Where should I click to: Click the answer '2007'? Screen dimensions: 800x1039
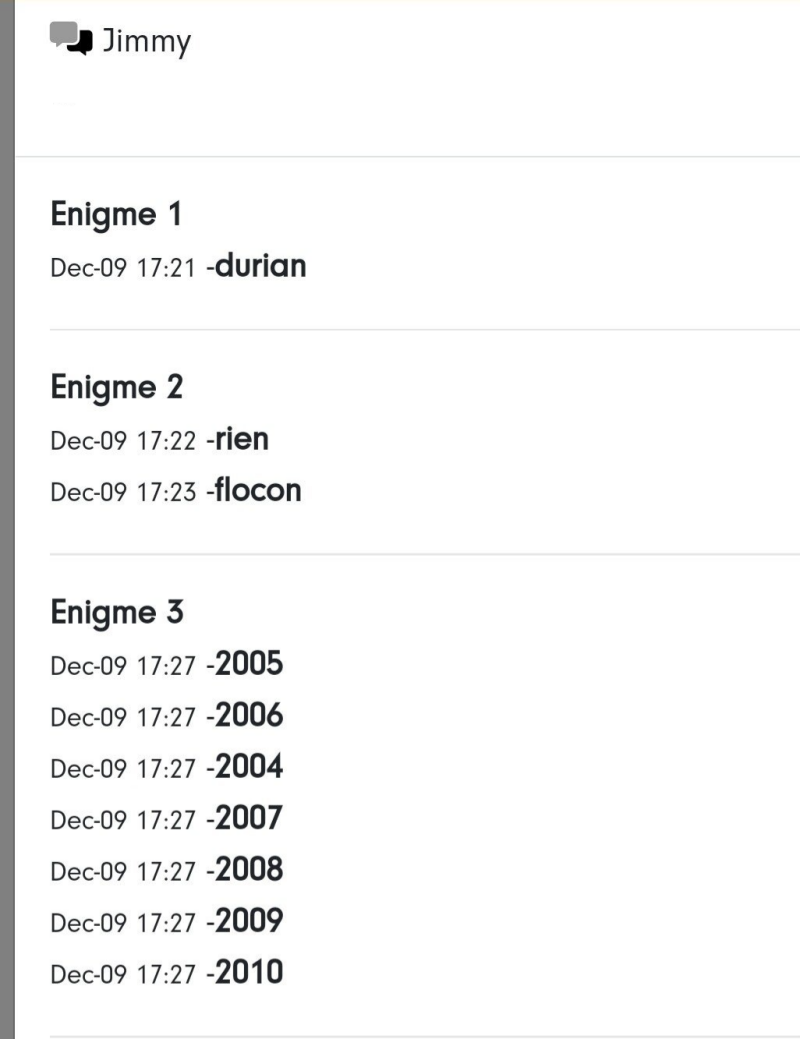(249, 818)
